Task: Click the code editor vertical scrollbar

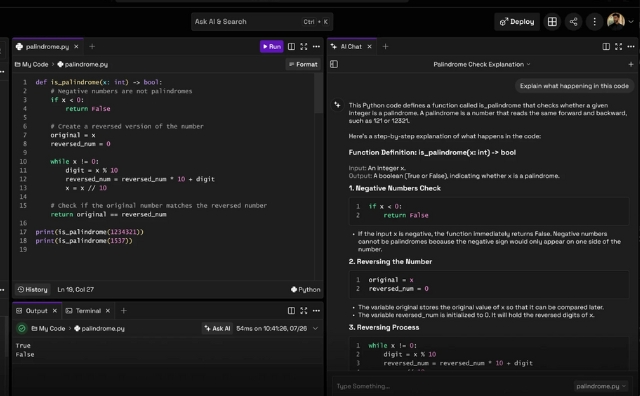Action: tap(319, 94)
